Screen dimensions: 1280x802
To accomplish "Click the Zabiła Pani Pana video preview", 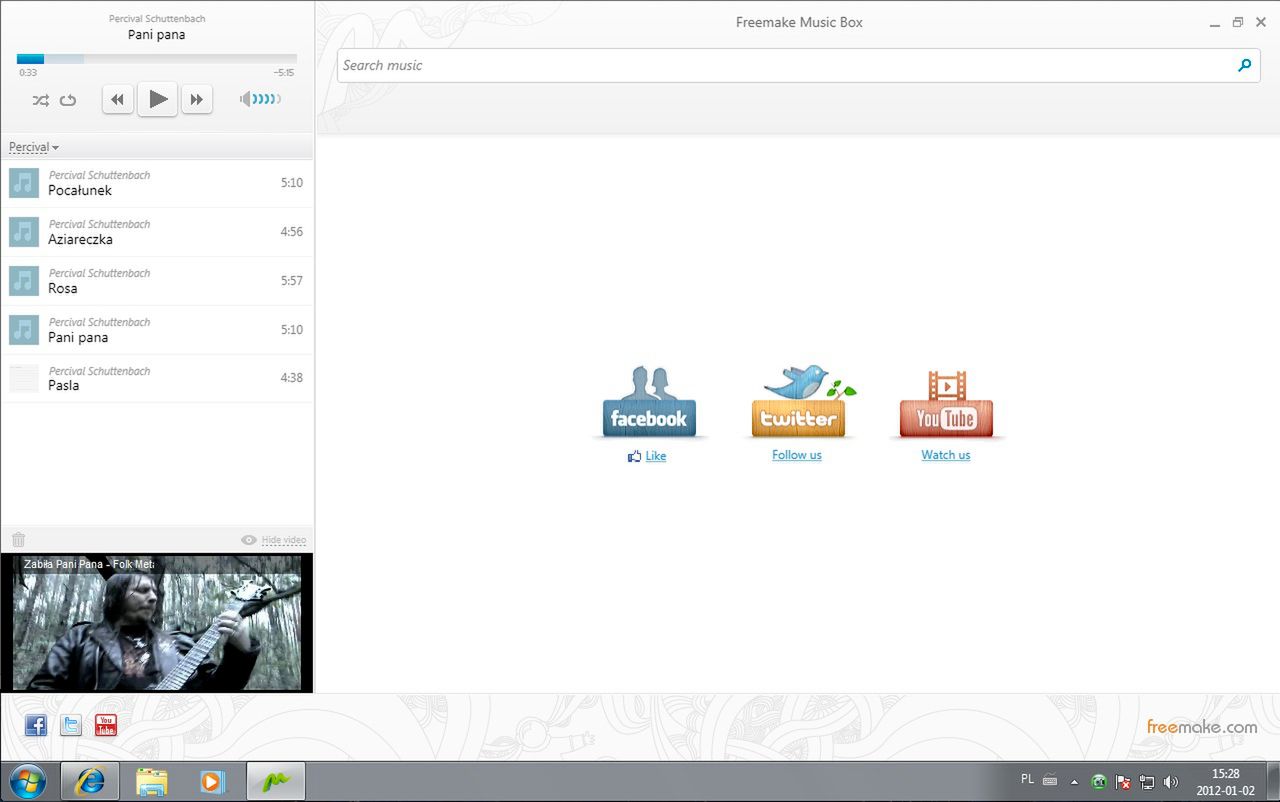I will [157, 623].
